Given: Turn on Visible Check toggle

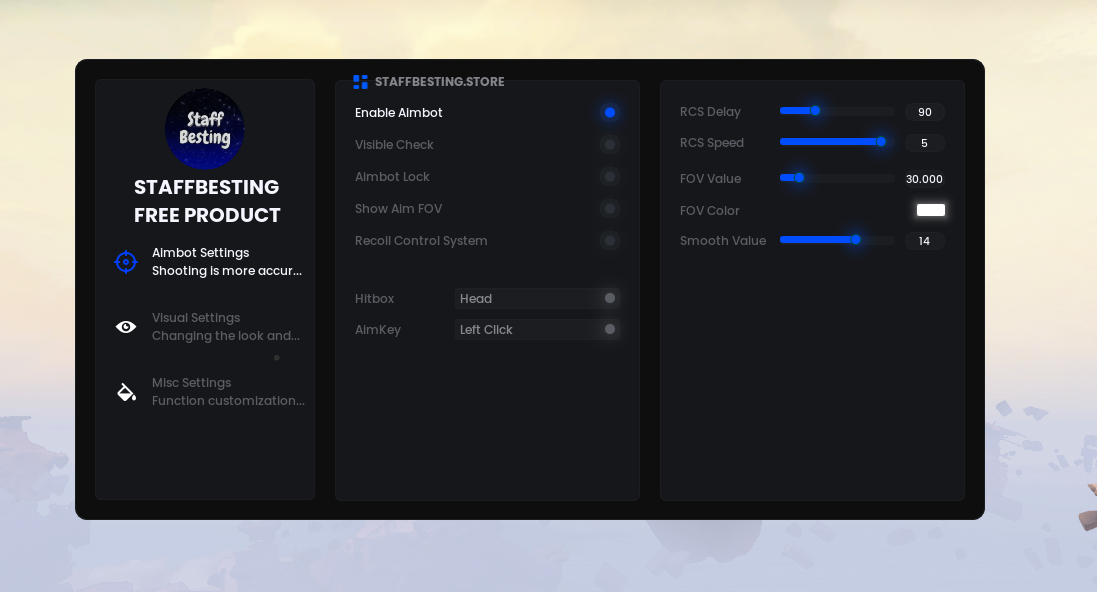Looking at the screenshot, I should 610,145.
